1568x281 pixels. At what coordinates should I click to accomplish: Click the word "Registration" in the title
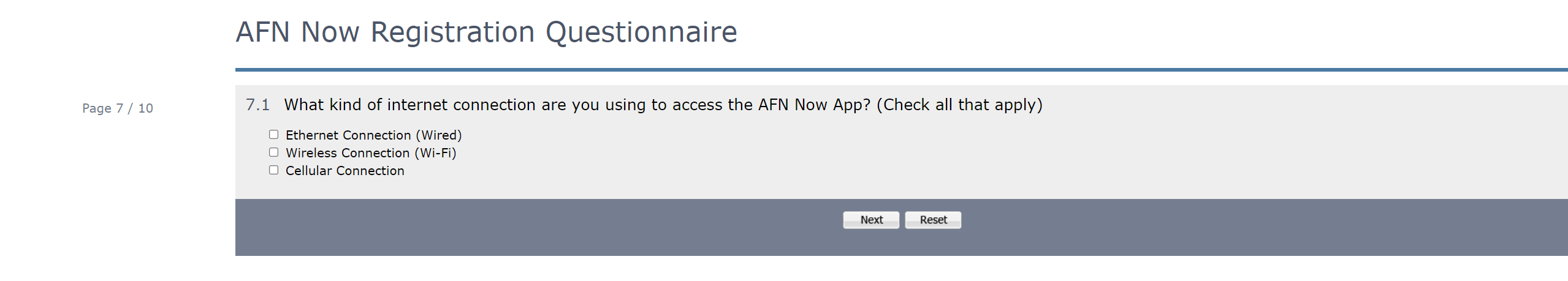pyautogui.click(x=452, y=32)
